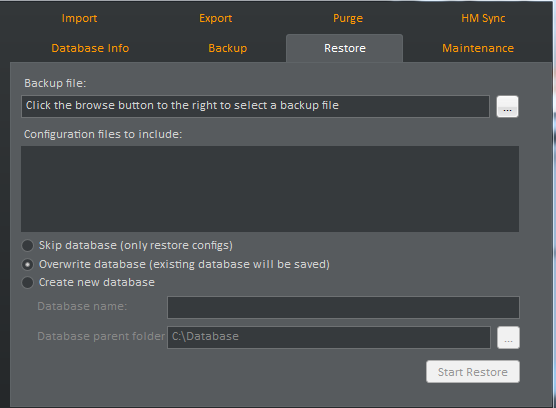Click the parent folder browse button
Viewport: 556px width, 408px height.
pyautogui.click(x=508, y=337)
